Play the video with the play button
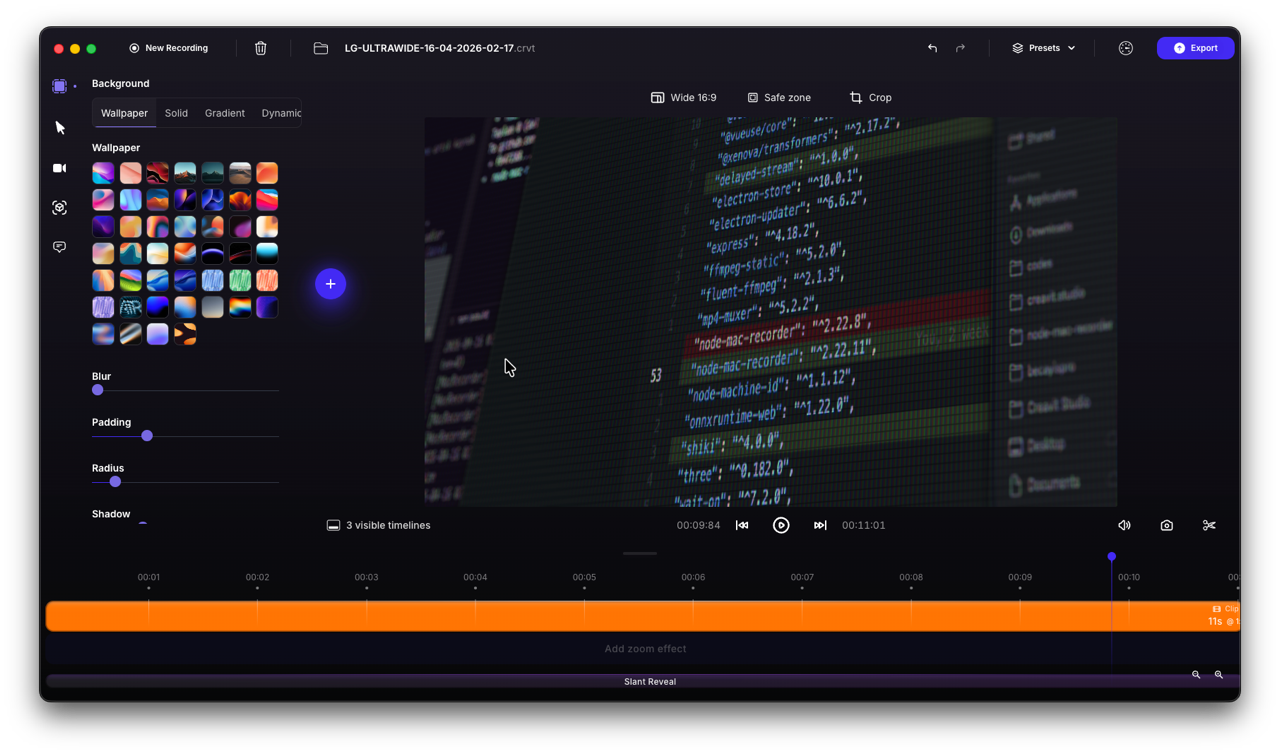This screenshot has height=754, width=1280. [x=781, y=525]
